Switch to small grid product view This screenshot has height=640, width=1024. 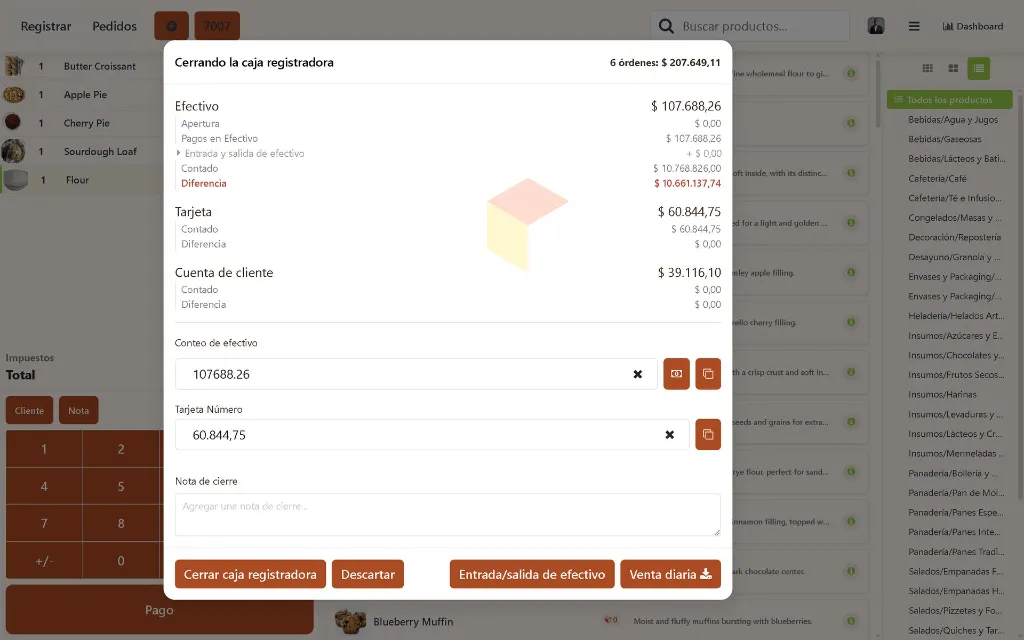[x=927, y=69]
